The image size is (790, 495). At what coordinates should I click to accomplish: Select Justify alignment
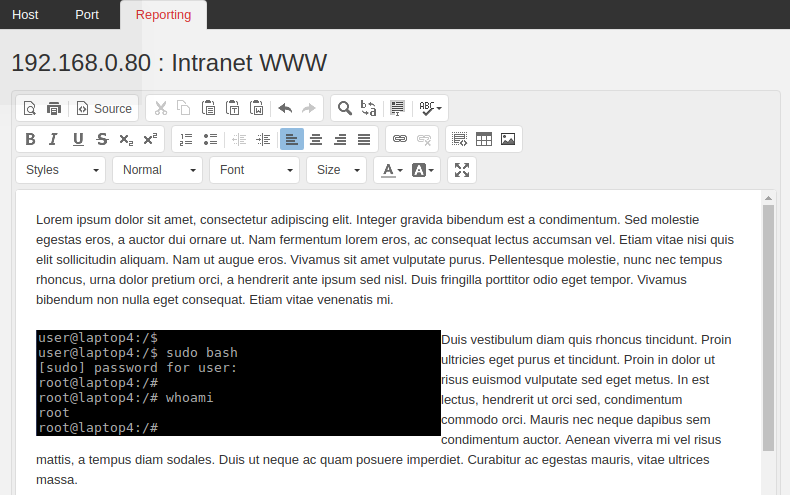pos(364,139)
